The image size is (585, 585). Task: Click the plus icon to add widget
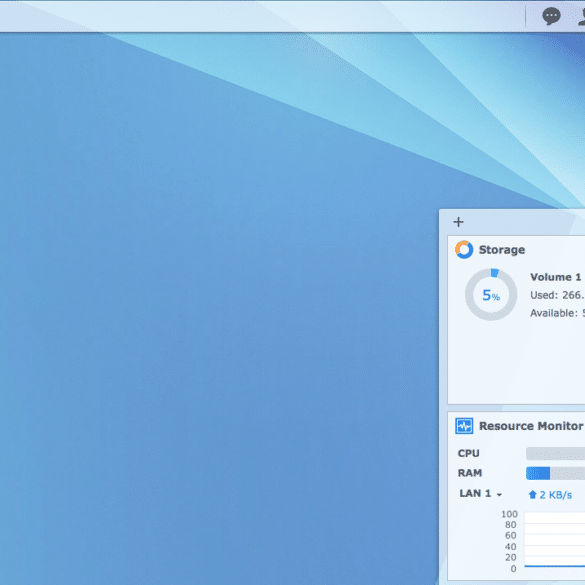pos(459,222)
